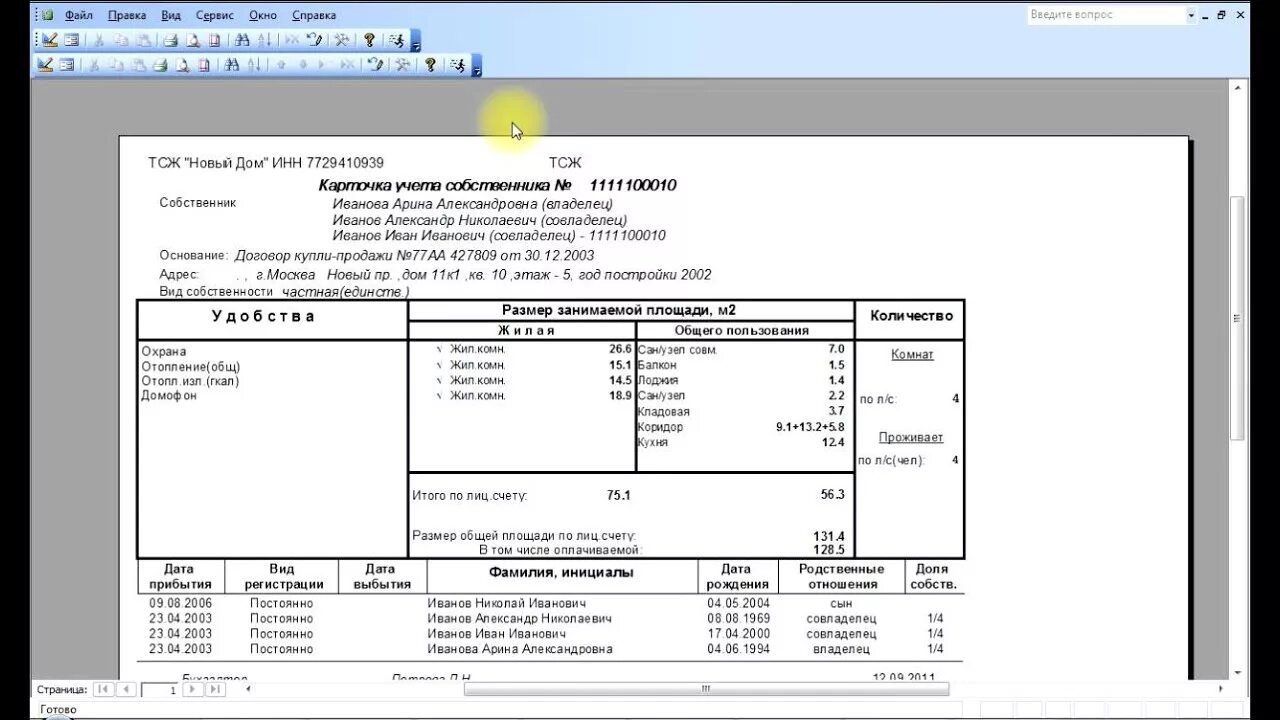Click the question mark help icon in lower toolbar
The image size is (1280, 720).
[430, 65]
